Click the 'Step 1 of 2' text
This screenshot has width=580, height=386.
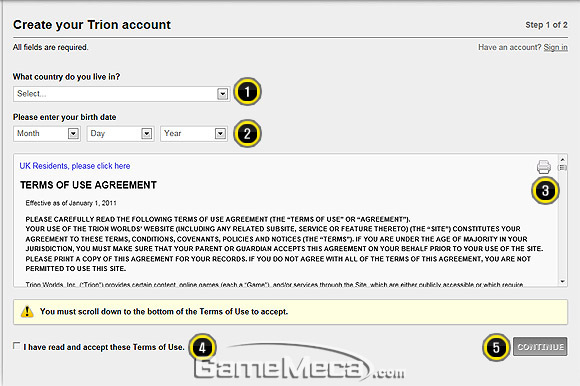pos(546,25)
